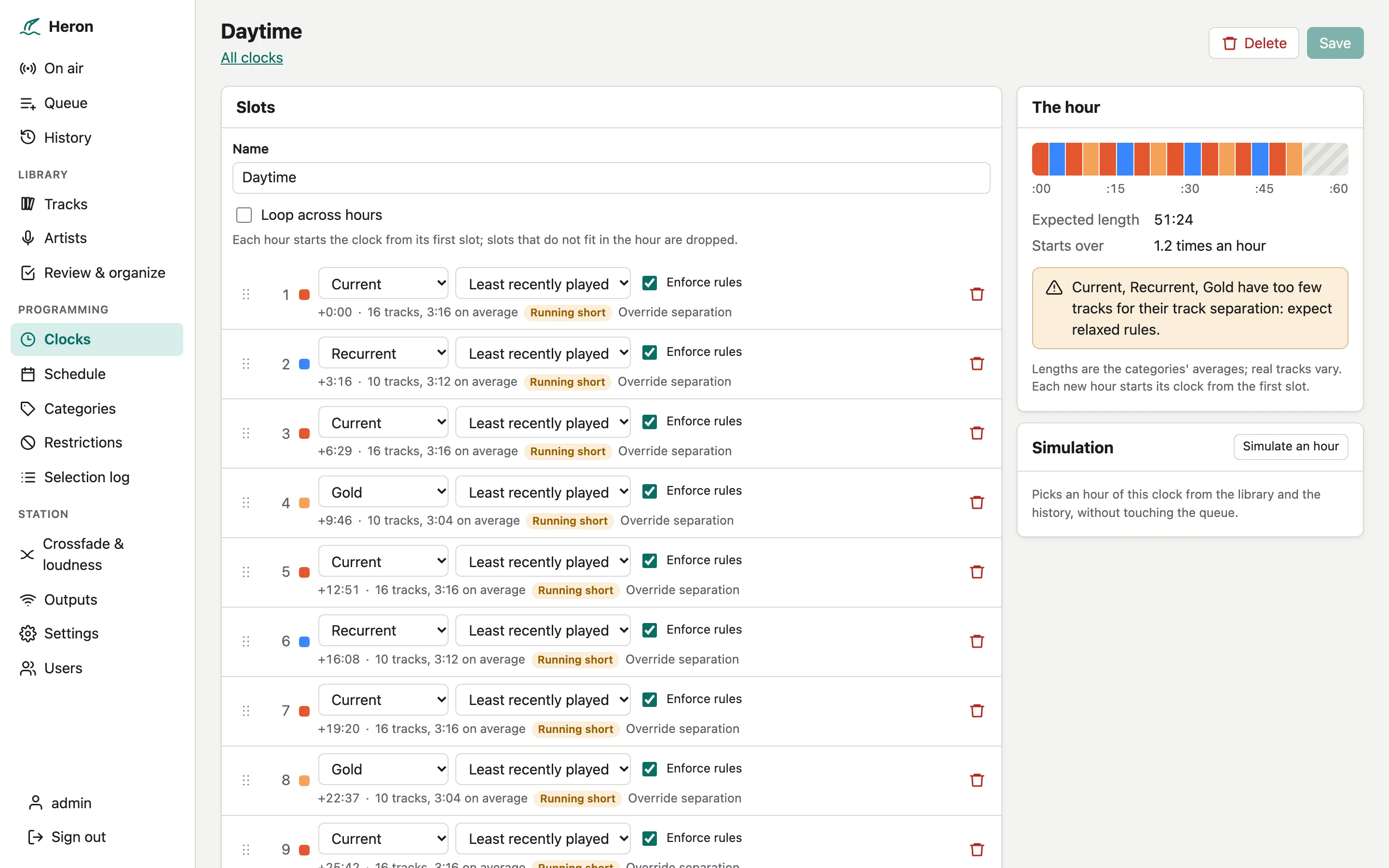The image size is (1389, 868).
Task: Delete slot 6 via its trash icon
Action: 977,641
